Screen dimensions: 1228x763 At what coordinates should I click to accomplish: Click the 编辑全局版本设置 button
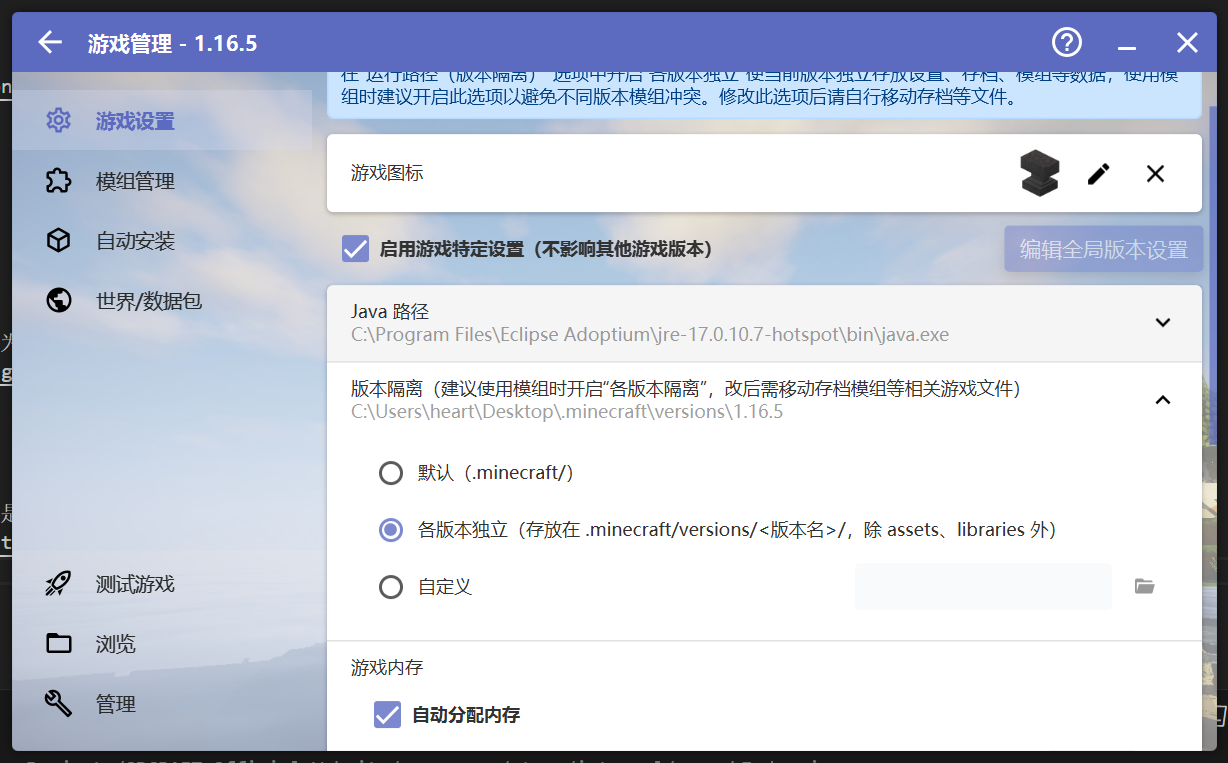1103,249
